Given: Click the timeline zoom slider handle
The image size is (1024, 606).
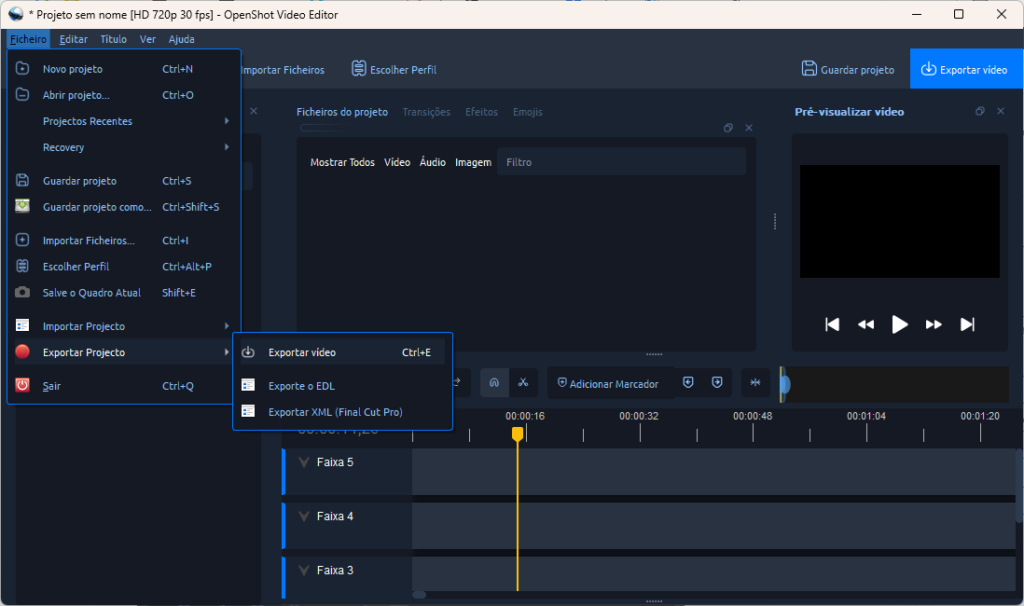Looking at the screenshot, I should coord(785,384).
